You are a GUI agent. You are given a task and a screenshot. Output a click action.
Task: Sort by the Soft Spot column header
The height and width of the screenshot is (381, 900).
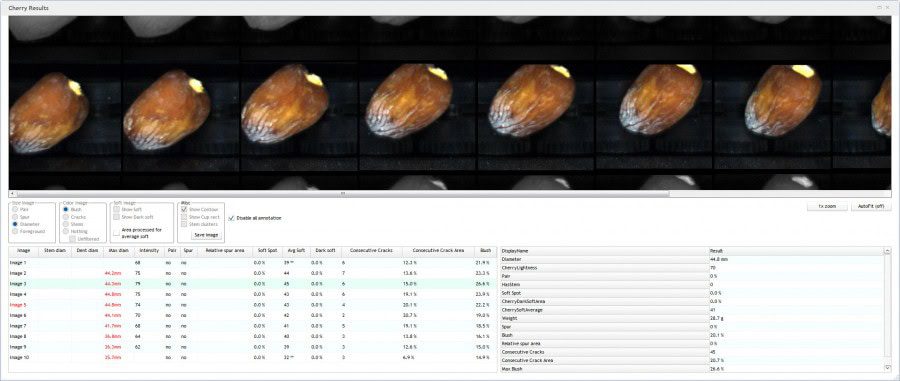(267, 251)
